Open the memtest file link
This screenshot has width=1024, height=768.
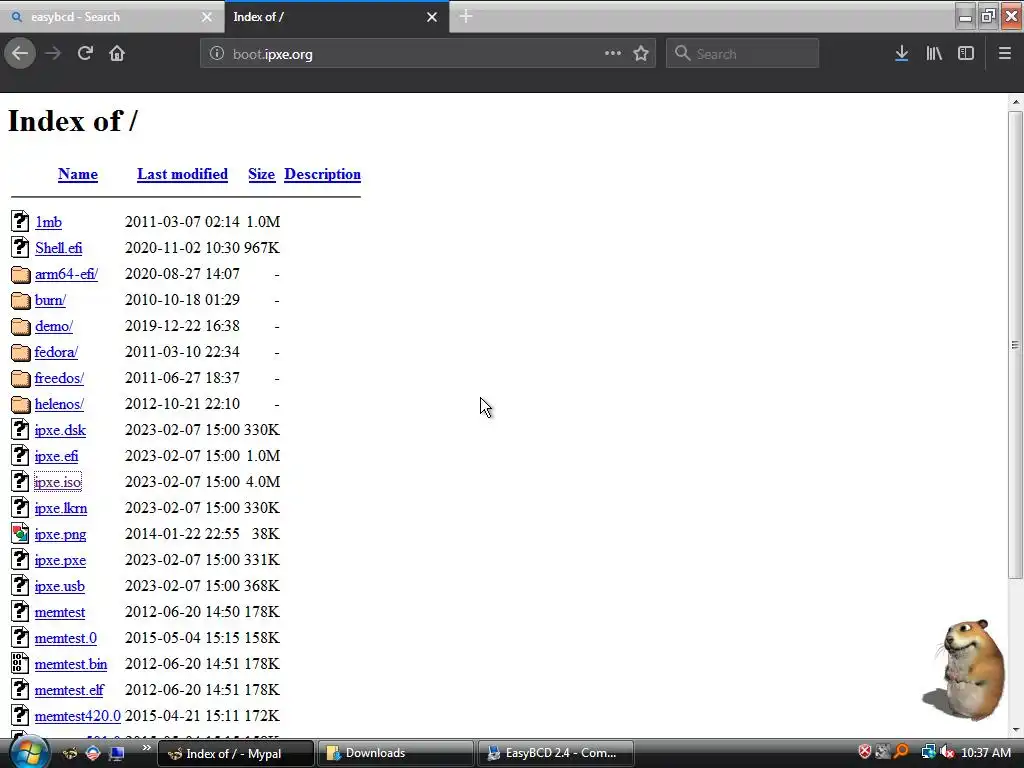pyautogui.click(x=59, y=613)
